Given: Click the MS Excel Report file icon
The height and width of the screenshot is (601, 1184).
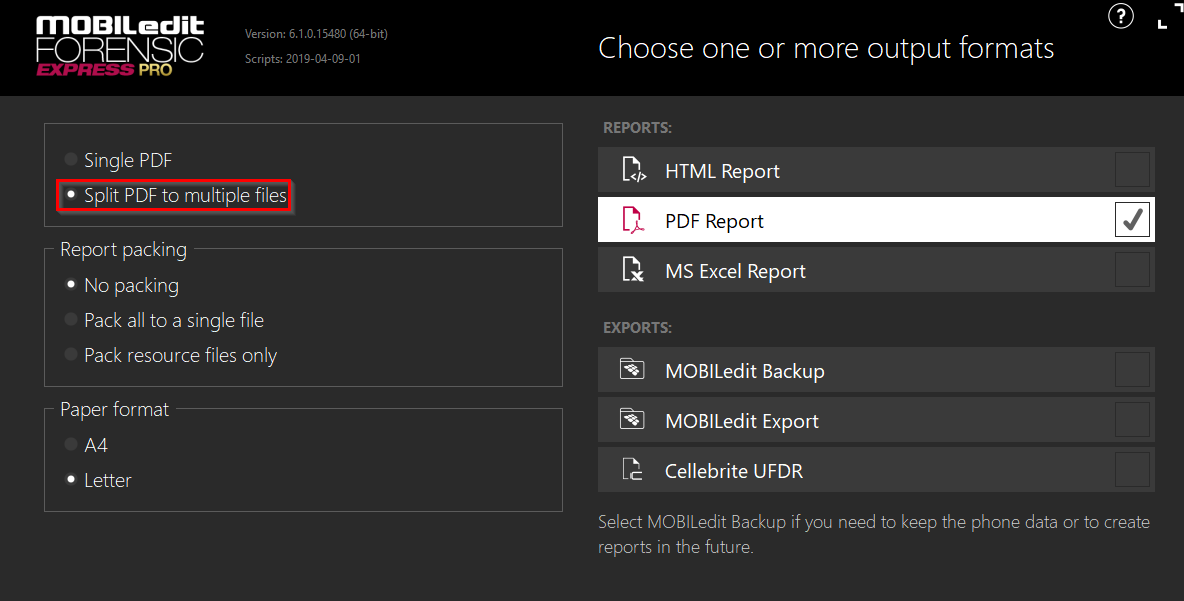Looking at the screenshot, I should point(633,270).
